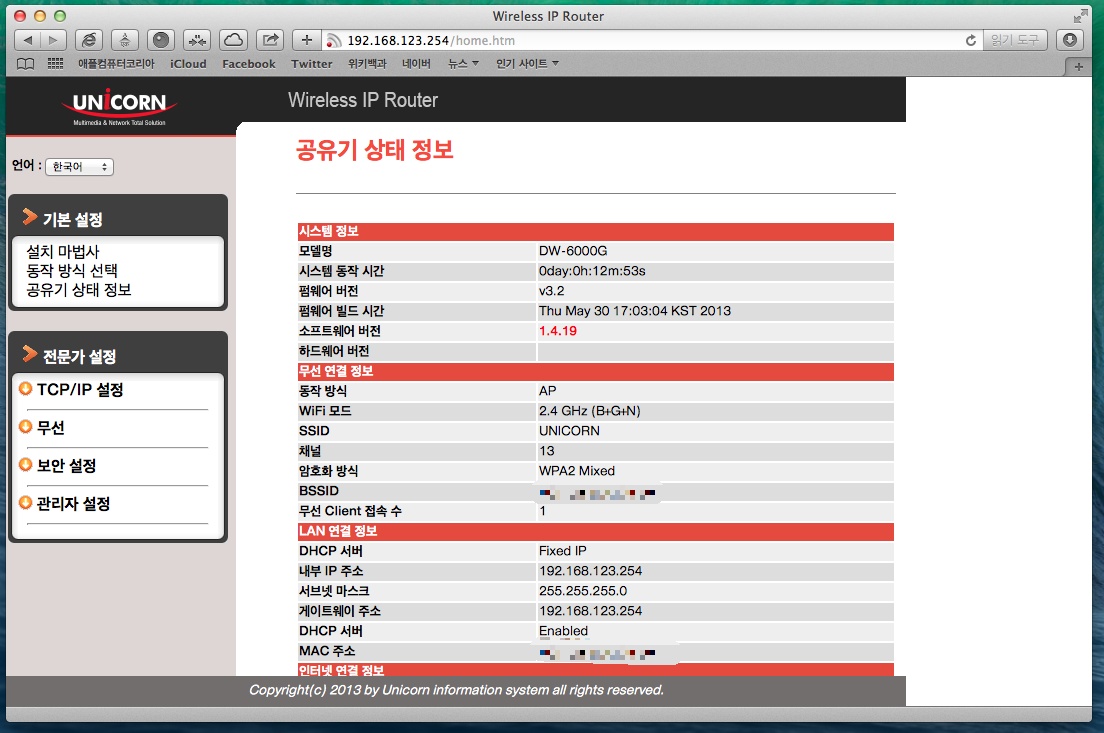Click SSID value UNICORN

coord(569,431)
